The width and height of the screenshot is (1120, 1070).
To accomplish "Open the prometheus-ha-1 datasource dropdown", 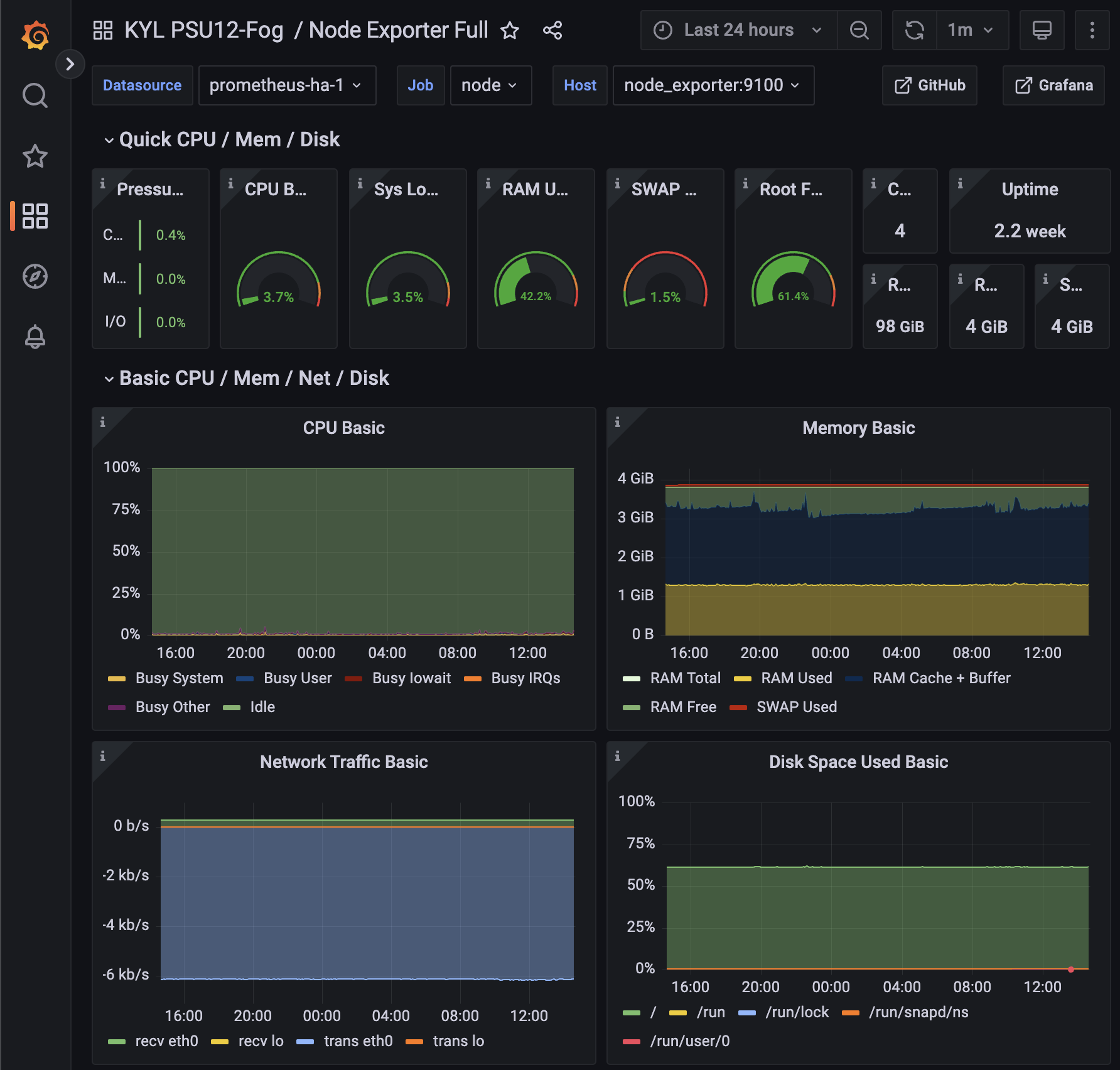I will click(x=287, y=85).
